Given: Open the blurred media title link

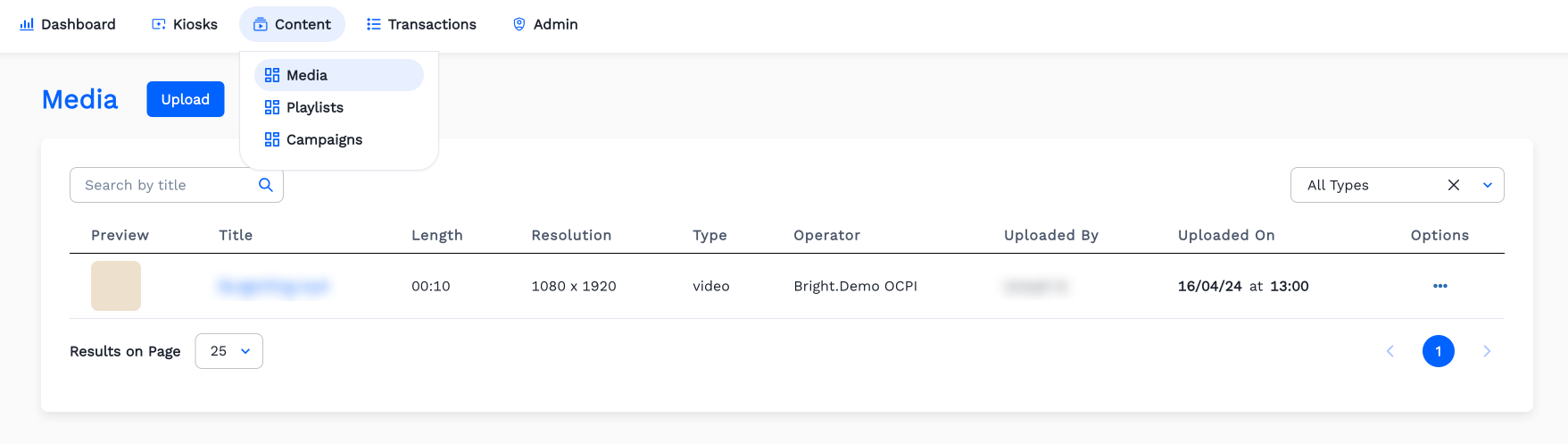Looking at the screenshot, I should click(x=274, y=286).
